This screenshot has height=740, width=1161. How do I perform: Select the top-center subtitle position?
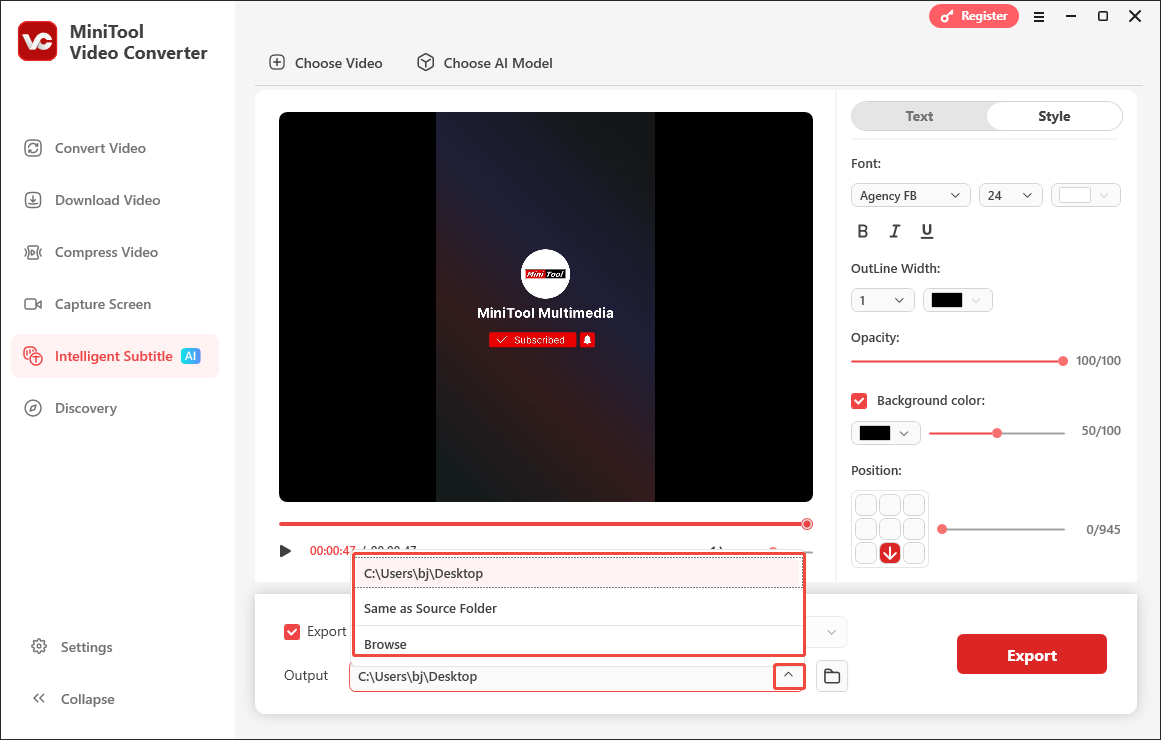[x=890, y=505]
